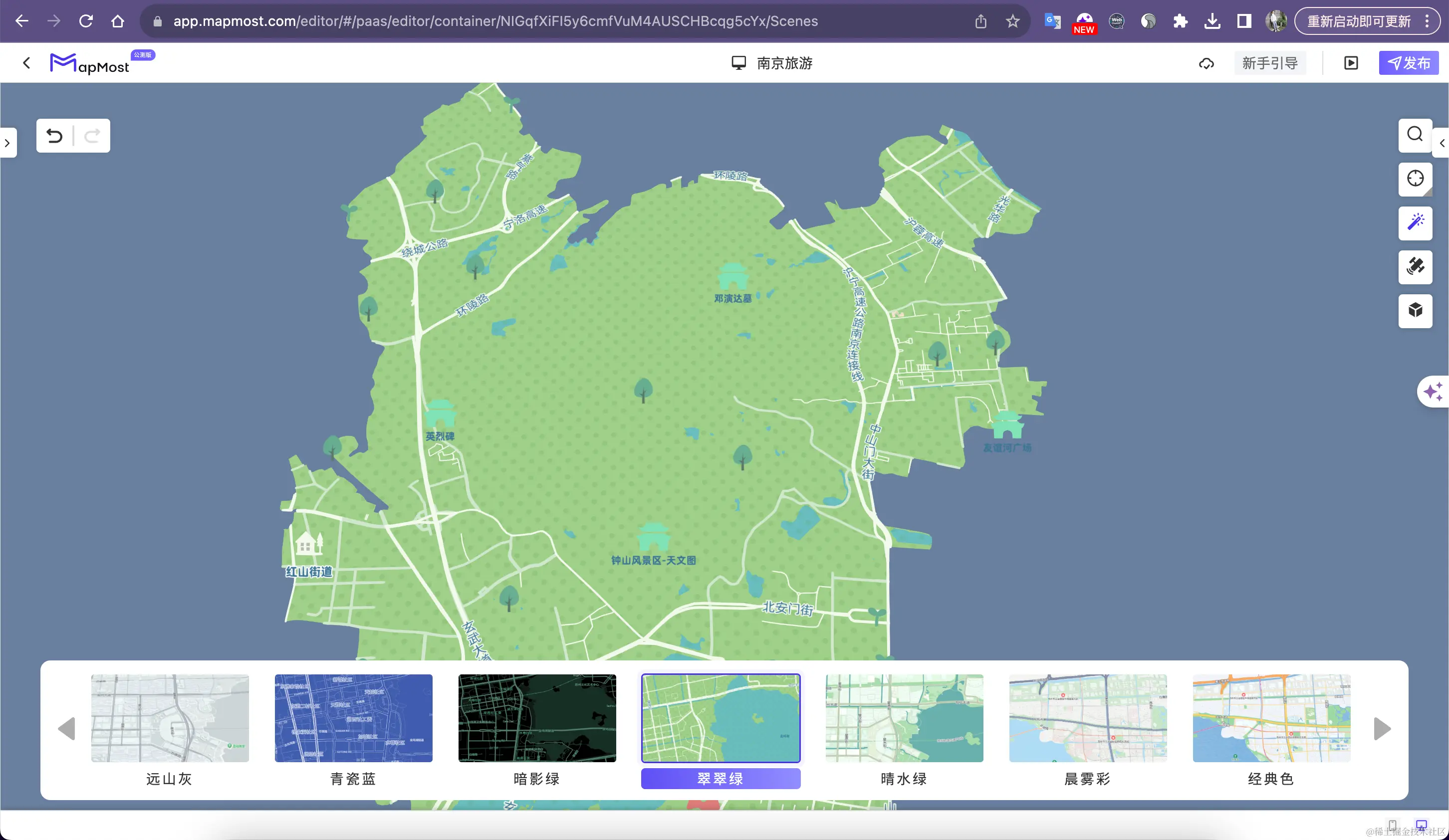Publish the map with 发布 button
Screen dimensions: 1449x840
click(x=1408, y=63)
